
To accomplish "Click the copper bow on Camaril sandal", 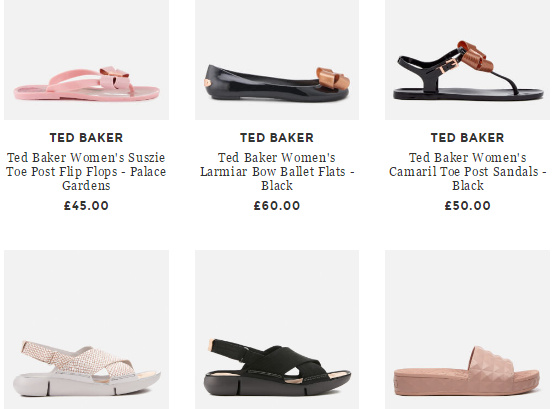I will 476,56.
